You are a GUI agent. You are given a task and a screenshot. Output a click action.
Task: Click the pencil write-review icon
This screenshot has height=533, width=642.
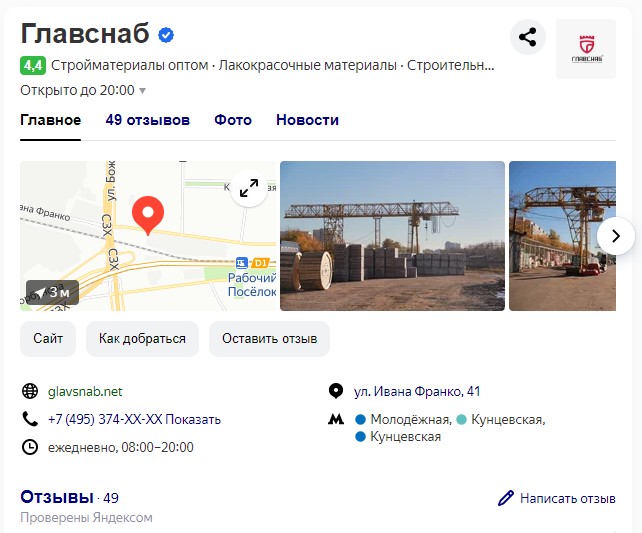506,498
